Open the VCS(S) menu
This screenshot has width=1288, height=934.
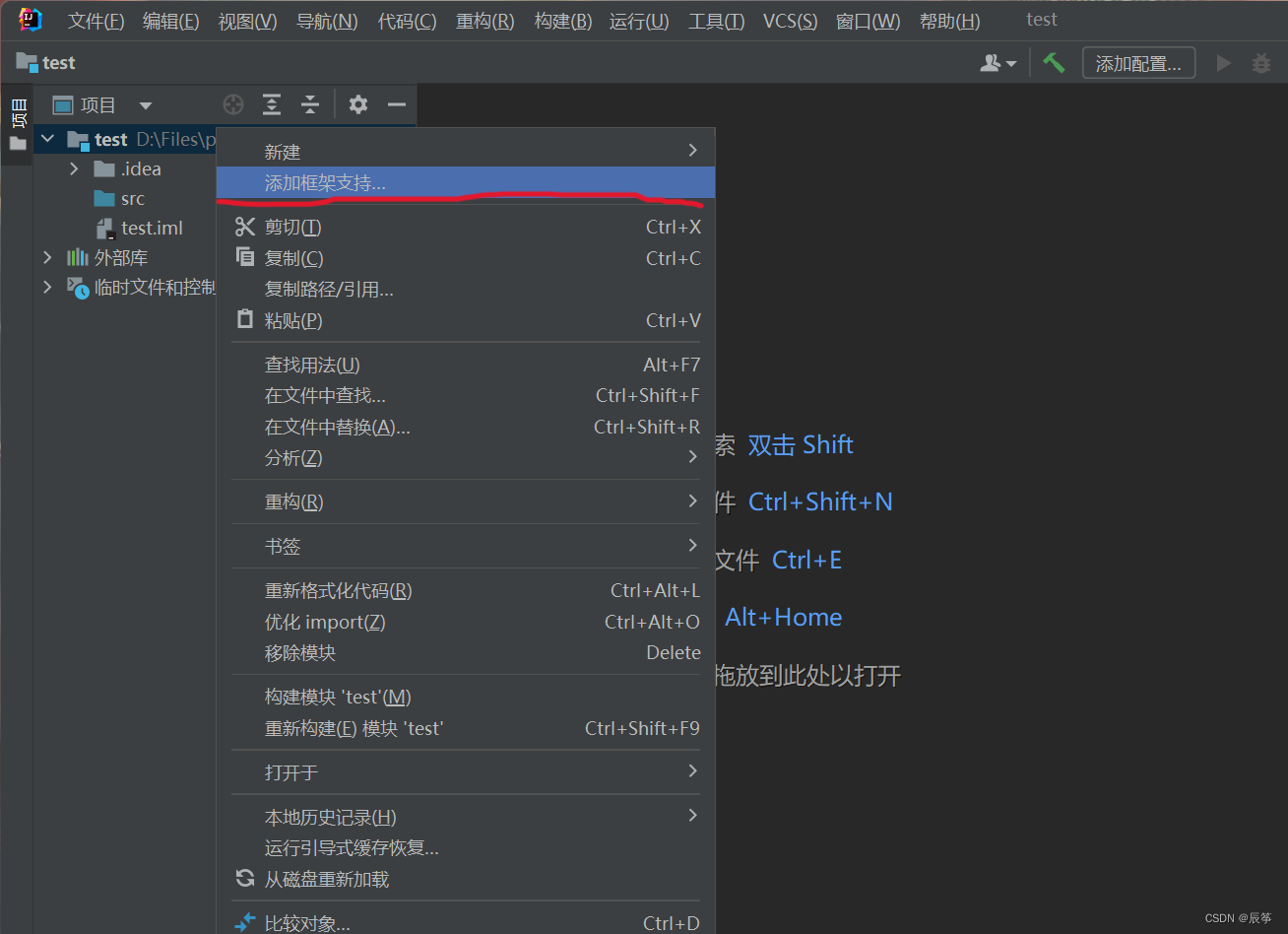790,21
